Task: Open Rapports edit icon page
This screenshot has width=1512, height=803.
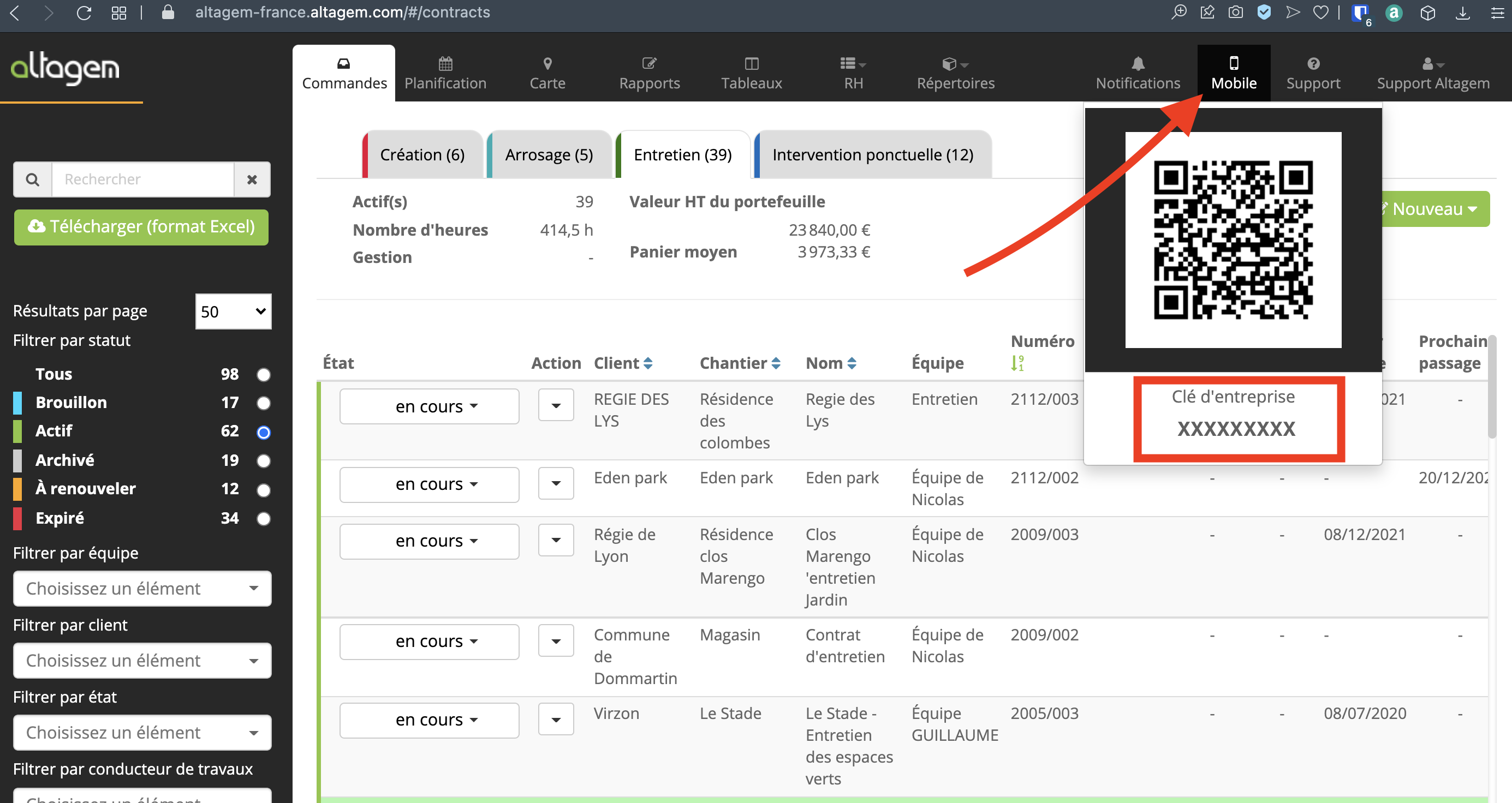Action: (x=649, y=73)
